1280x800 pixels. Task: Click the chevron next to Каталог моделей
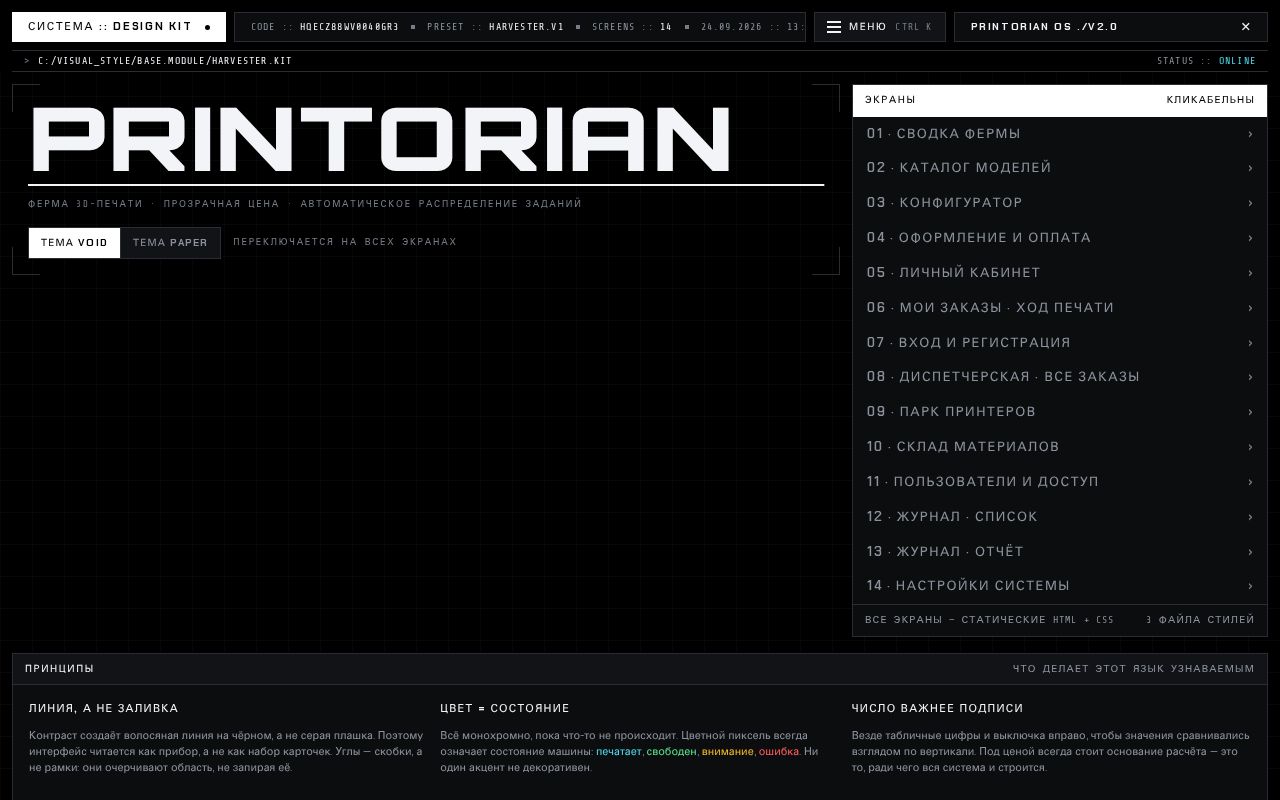click(1250, 168)
